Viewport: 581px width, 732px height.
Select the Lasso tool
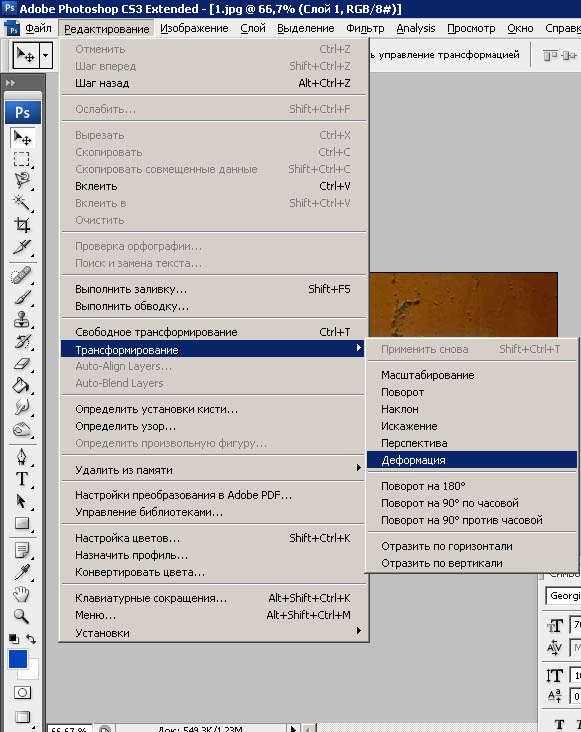click(22, 180)
